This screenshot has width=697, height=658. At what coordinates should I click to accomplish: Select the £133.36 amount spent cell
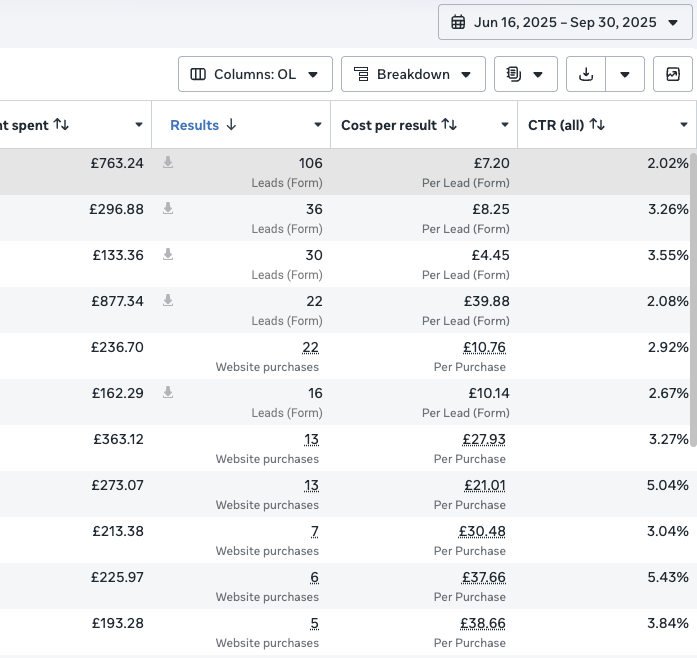118,255
